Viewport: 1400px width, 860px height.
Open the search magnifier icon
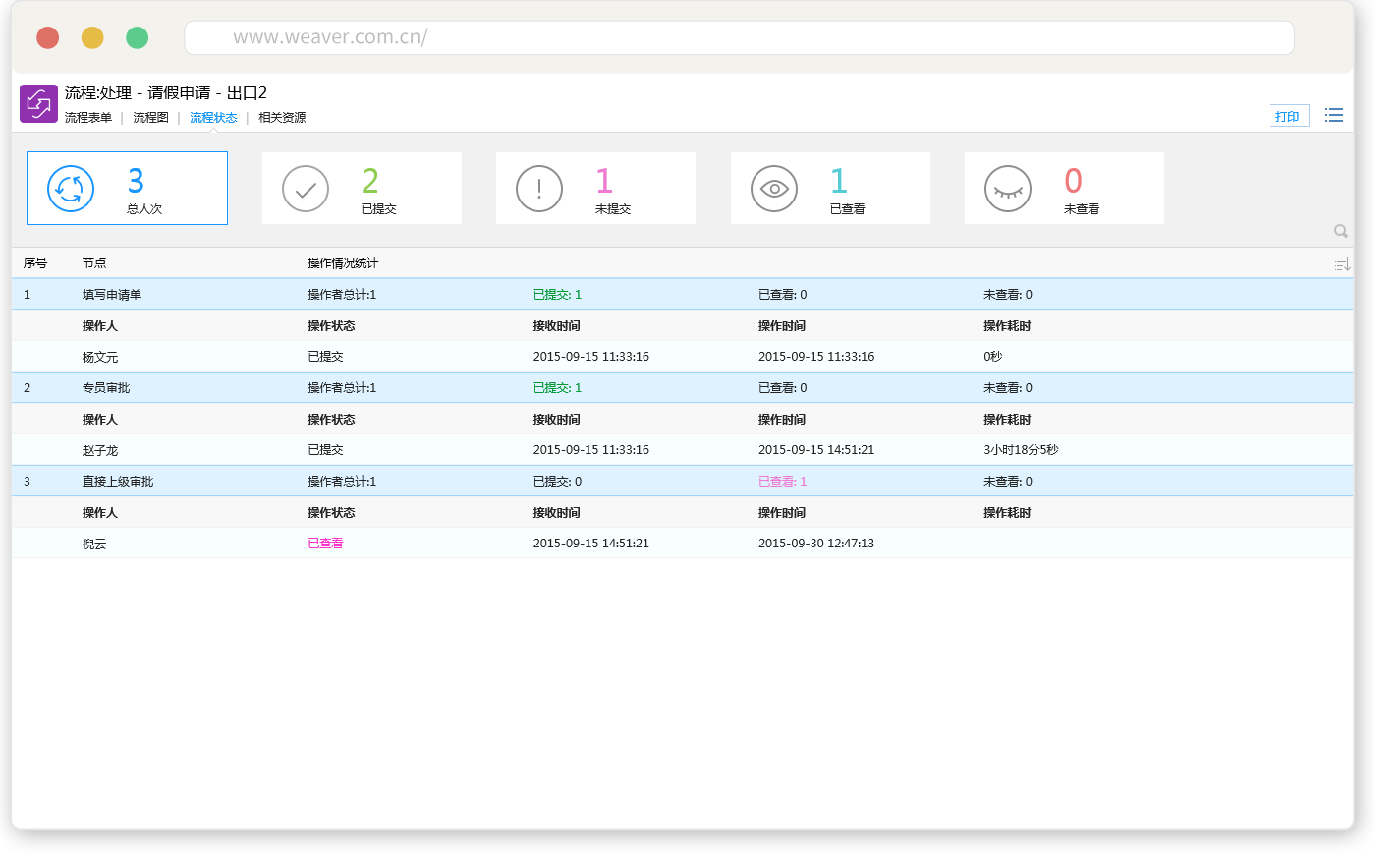(x=1340, y=231)
